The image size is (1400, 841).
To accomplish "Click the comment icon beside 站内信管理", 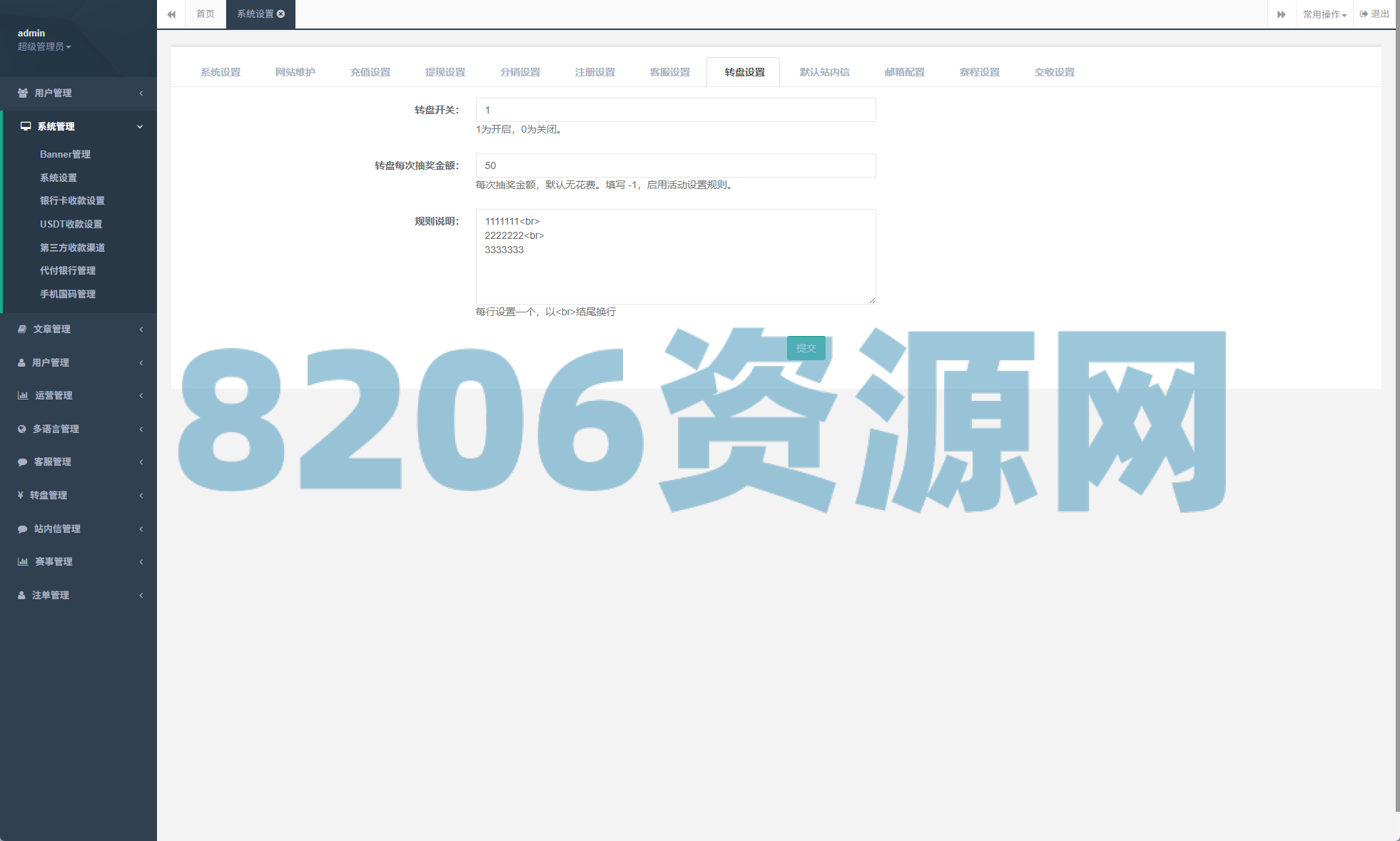I will coord(22,529).
